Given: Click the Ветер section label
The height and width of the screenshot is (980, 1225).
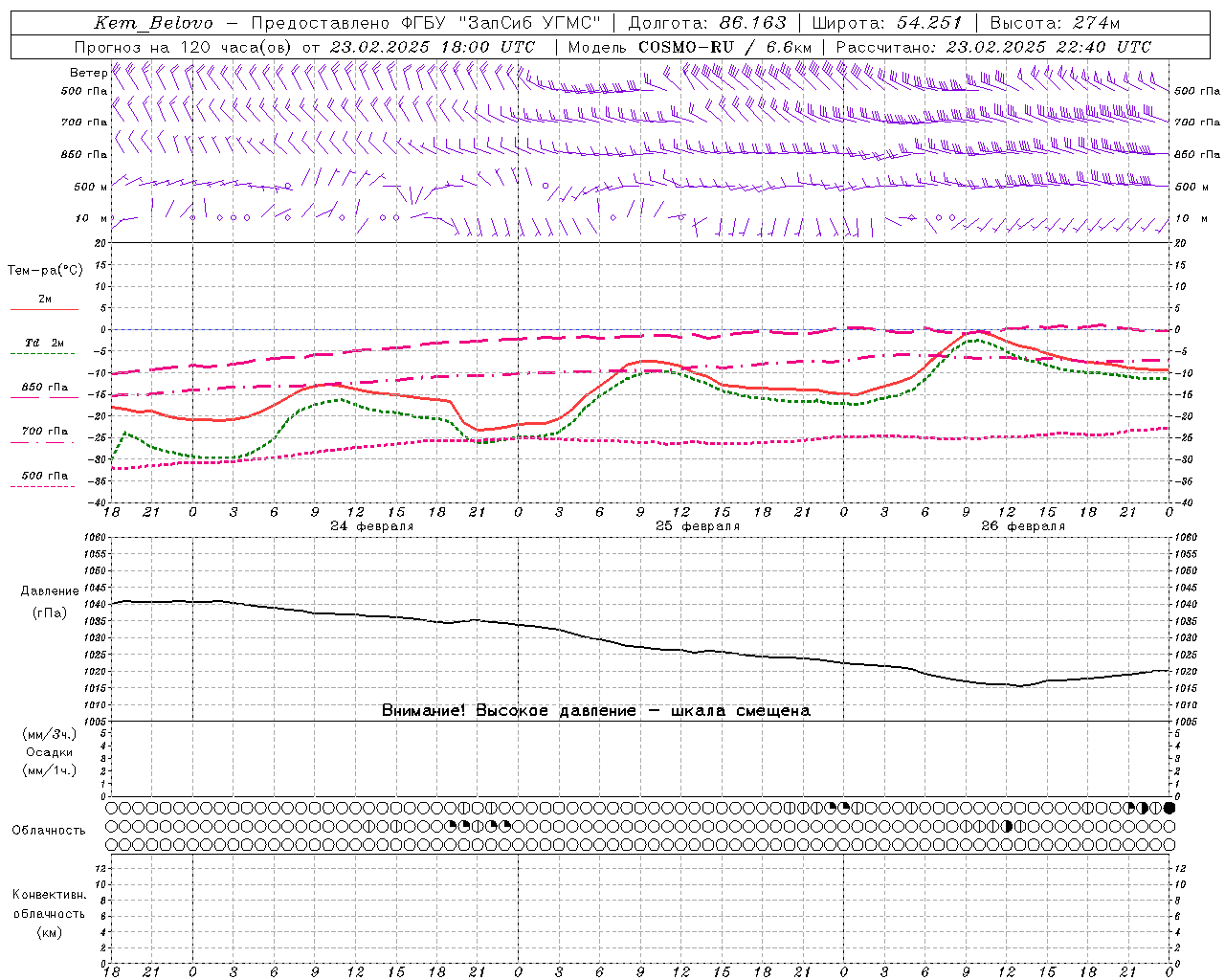Looking at the screenshot, I should [x=88, y=73].
